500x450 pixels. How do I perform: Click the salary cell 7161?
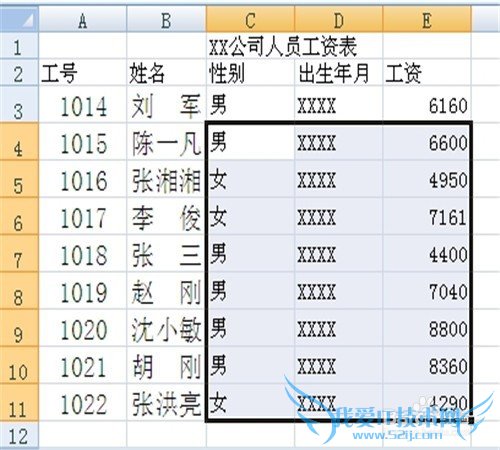427,216
